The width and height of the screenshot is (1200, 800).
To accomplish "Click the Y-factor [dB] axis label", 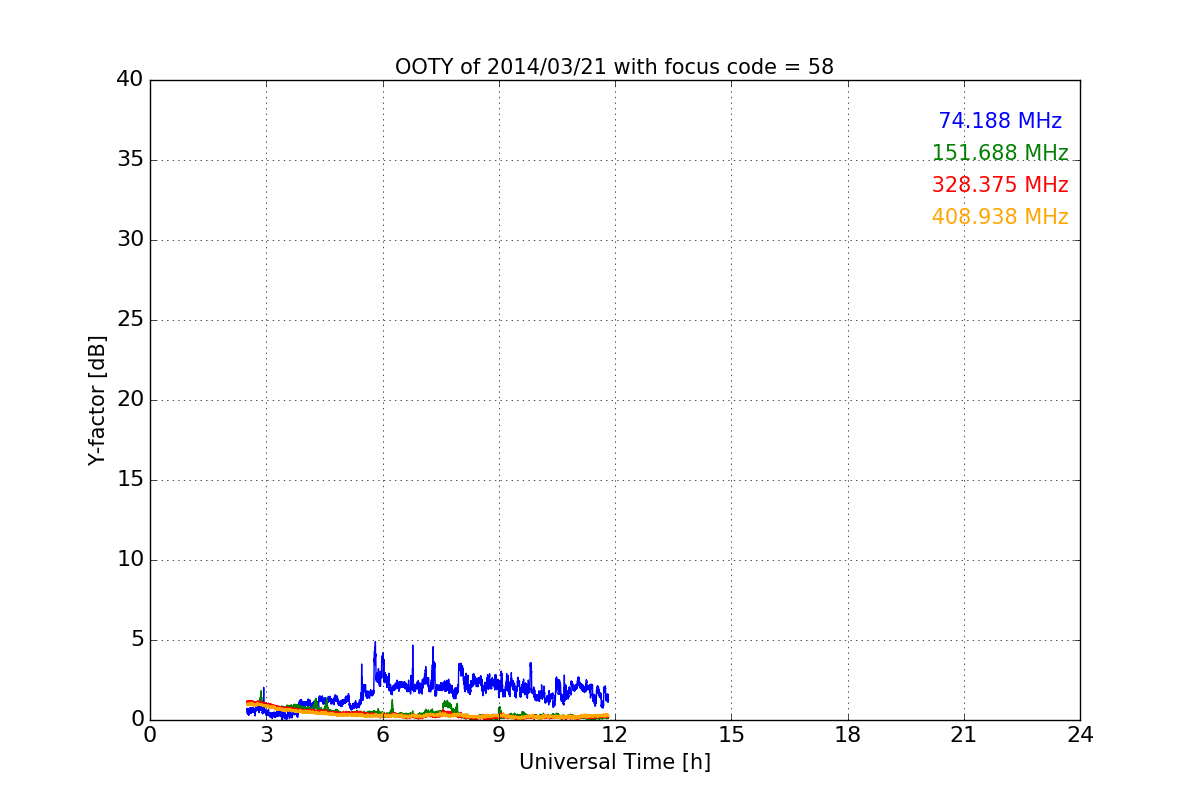I will pyautogui.click(x=97, y=400).
